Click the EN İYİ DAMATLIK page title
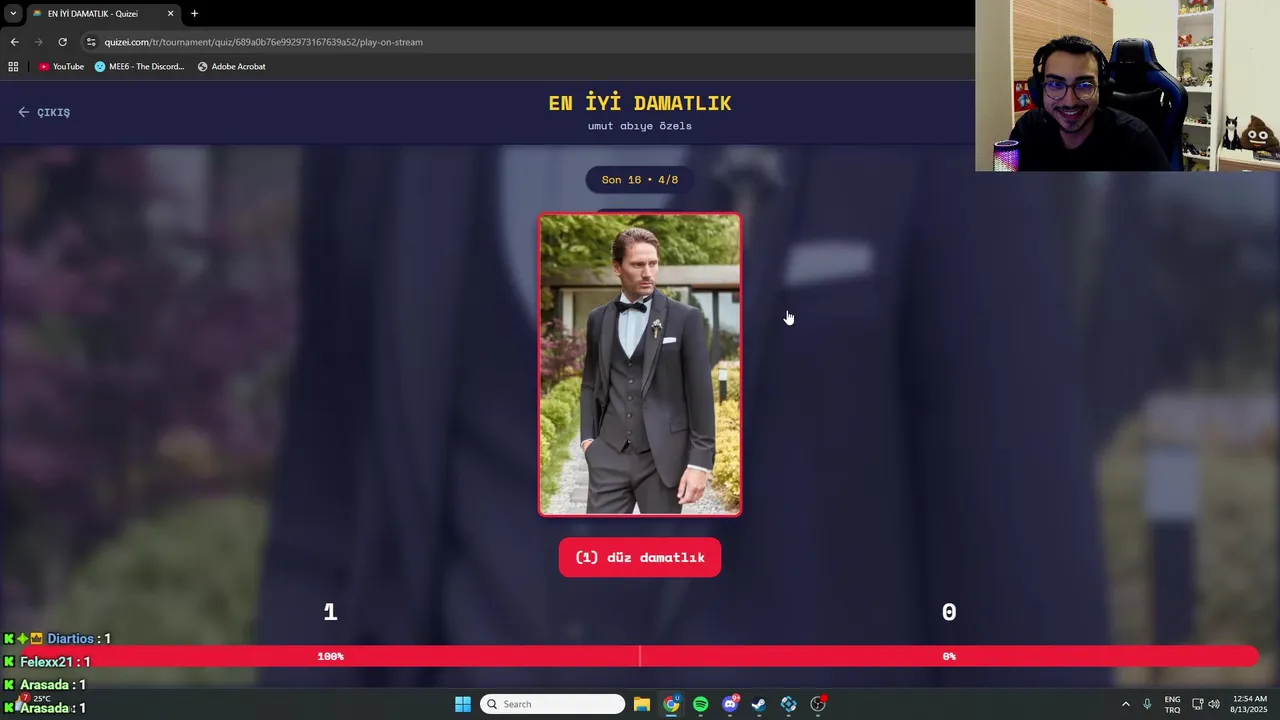Image resolution: width=1280 pixels, height=720 pixels. click(x=640, y=103)
